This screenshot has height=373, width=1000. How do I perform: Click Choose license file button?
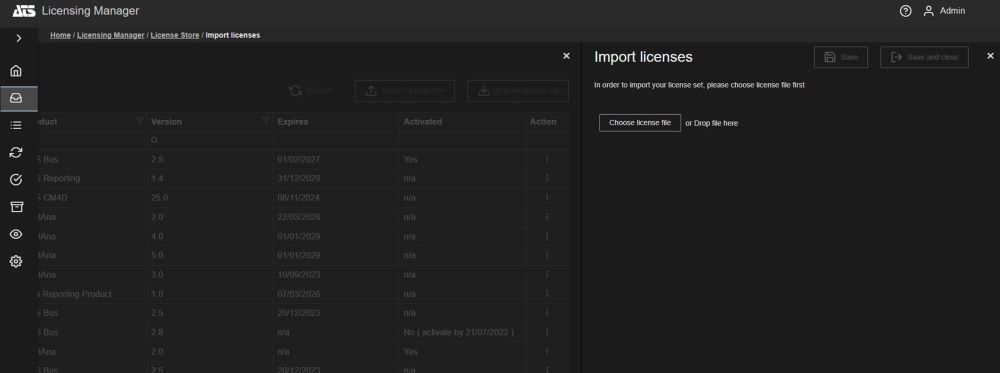(x=640, y=122)
